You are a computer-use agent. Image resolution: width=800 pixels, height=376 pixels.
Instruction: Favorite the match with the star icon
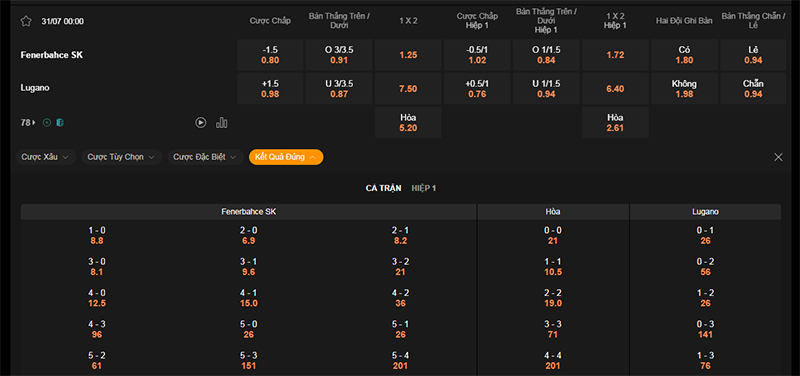(26, 21)
